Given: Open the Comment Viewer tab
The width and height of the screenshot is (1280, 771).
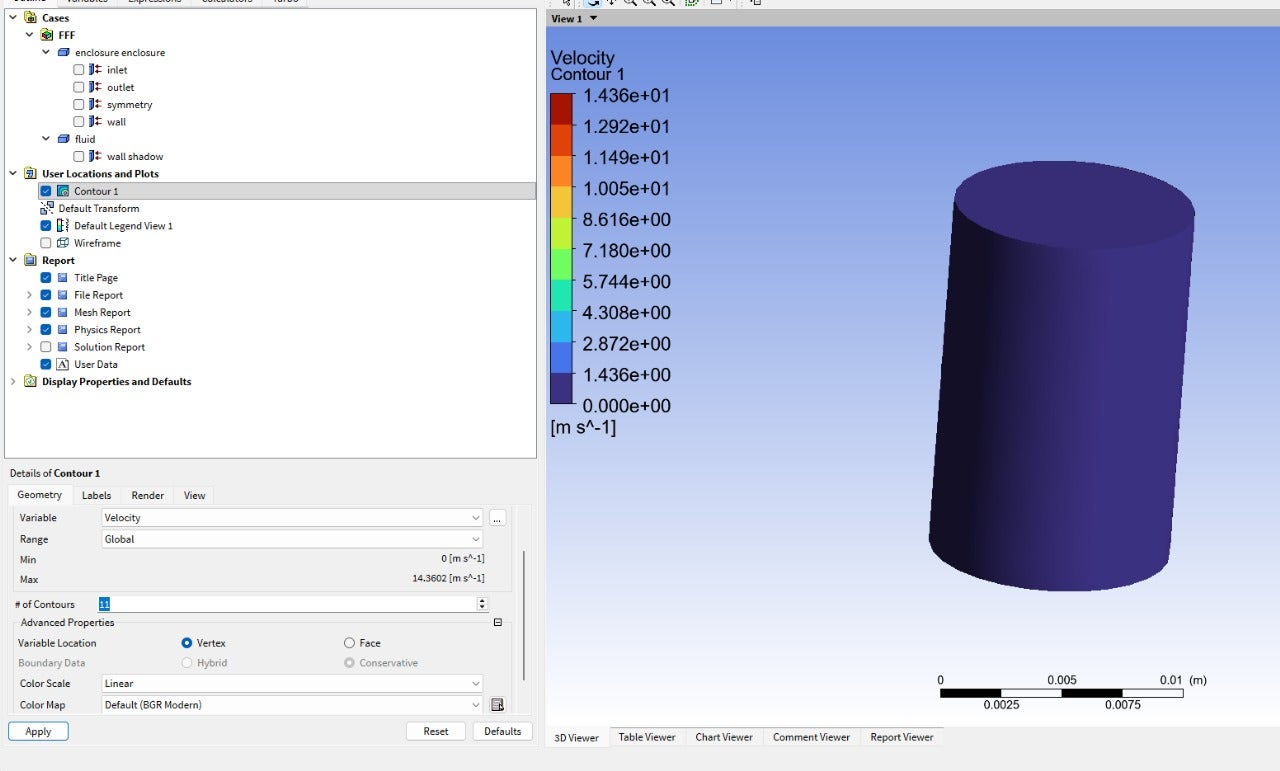Looking at the screenshot, I should 811,737.
